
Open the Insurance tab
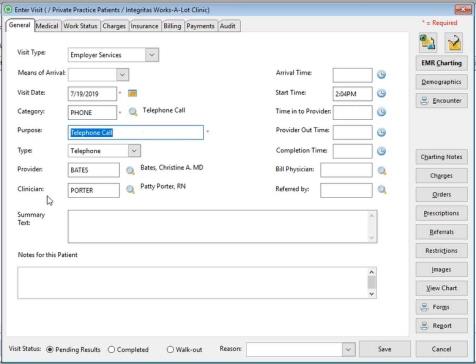pos(144,26)
